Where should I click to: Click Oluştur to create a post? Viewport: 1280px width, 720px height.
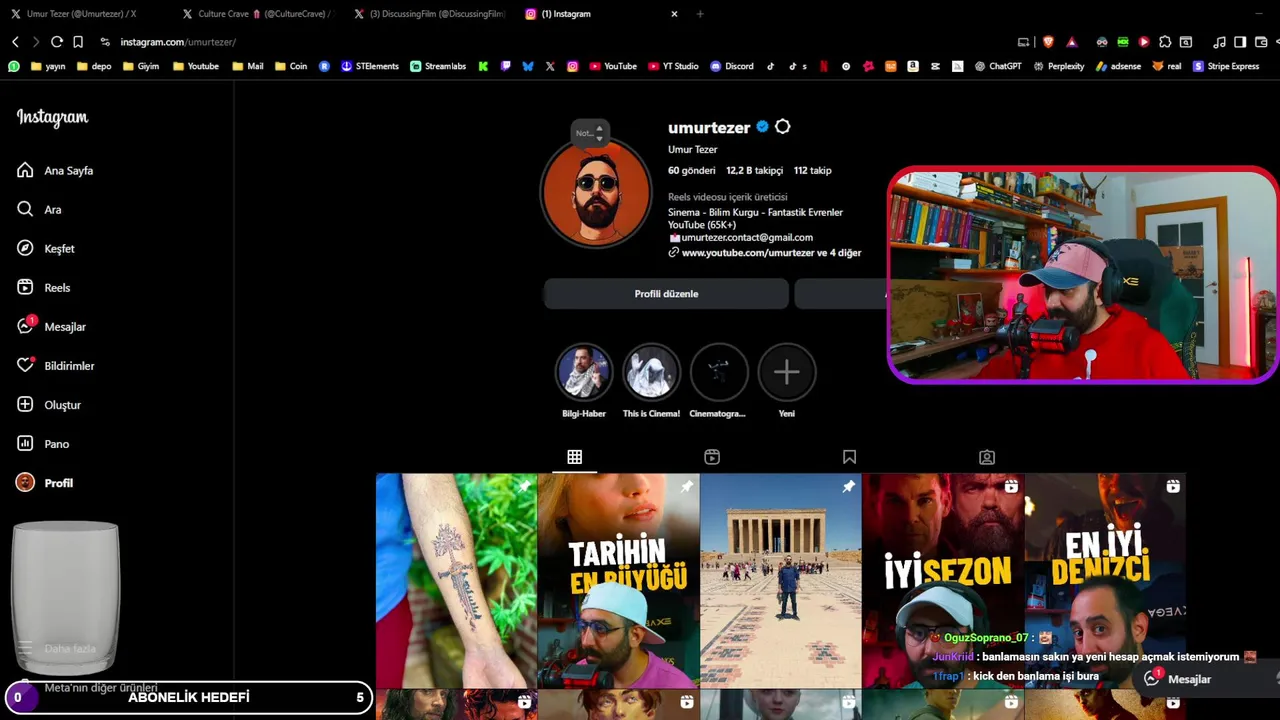click(49, 405)
